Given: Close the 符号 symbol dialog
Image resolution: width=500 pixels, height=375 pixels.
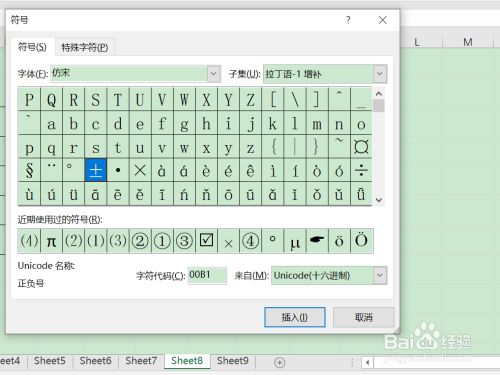Looking at the screenshot, I should pyautogui.click(x=383, y=20).
